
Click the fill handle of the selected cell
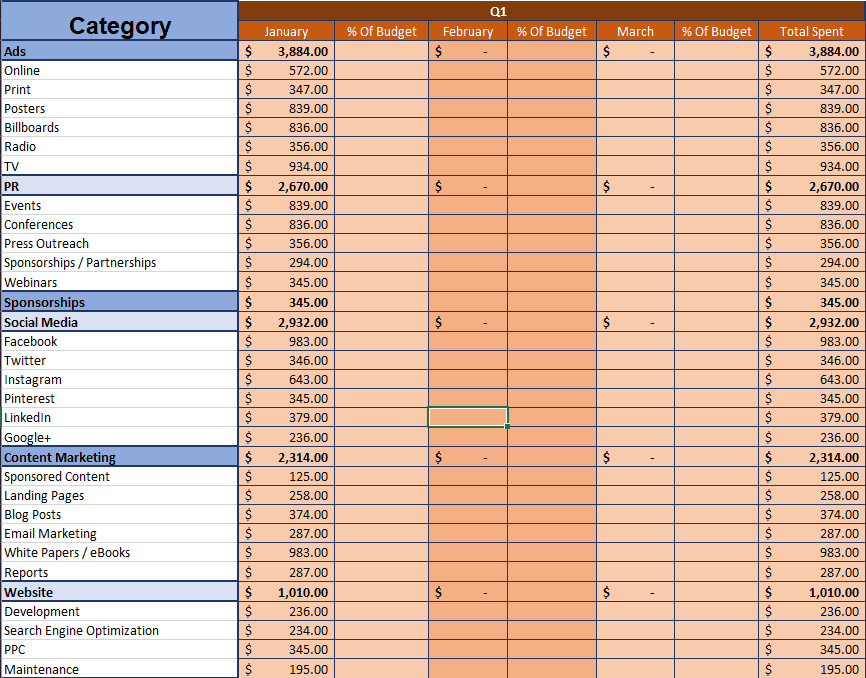(x=508, y=427)
